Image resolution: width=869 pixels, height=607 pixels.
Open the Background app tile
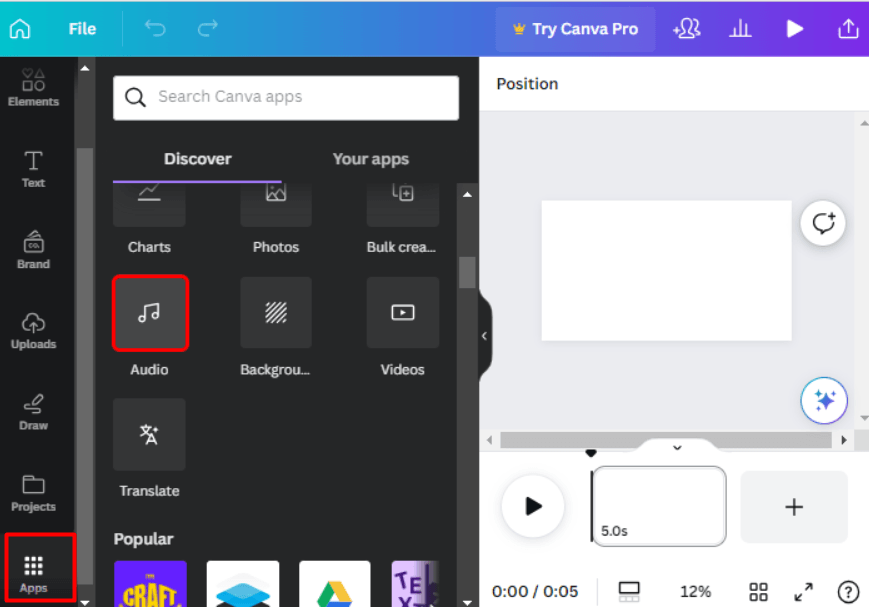tap(276, 313)
